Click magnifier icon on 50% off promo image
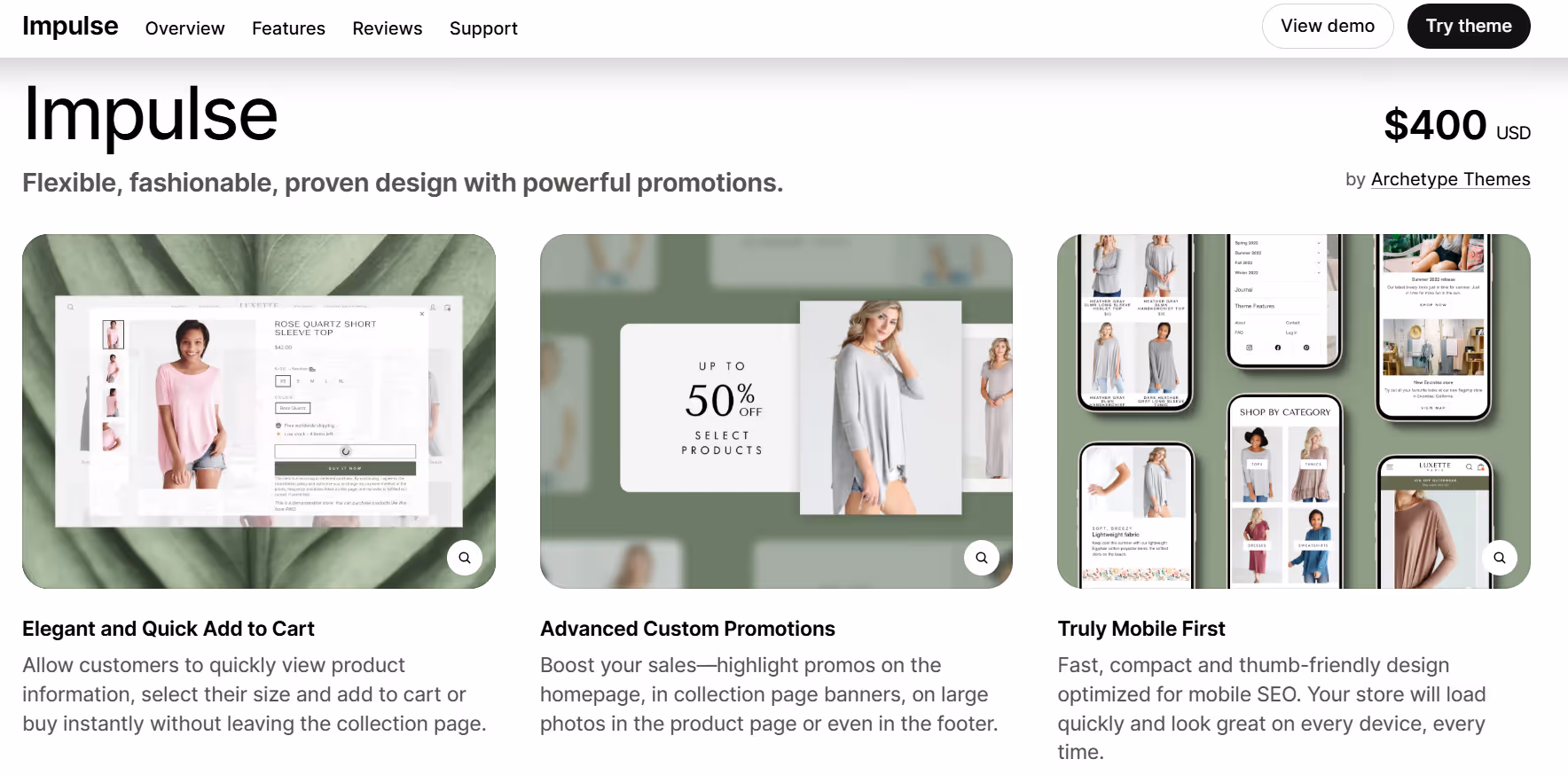Screen dimensions: 1568x775 tap(982, 558)
